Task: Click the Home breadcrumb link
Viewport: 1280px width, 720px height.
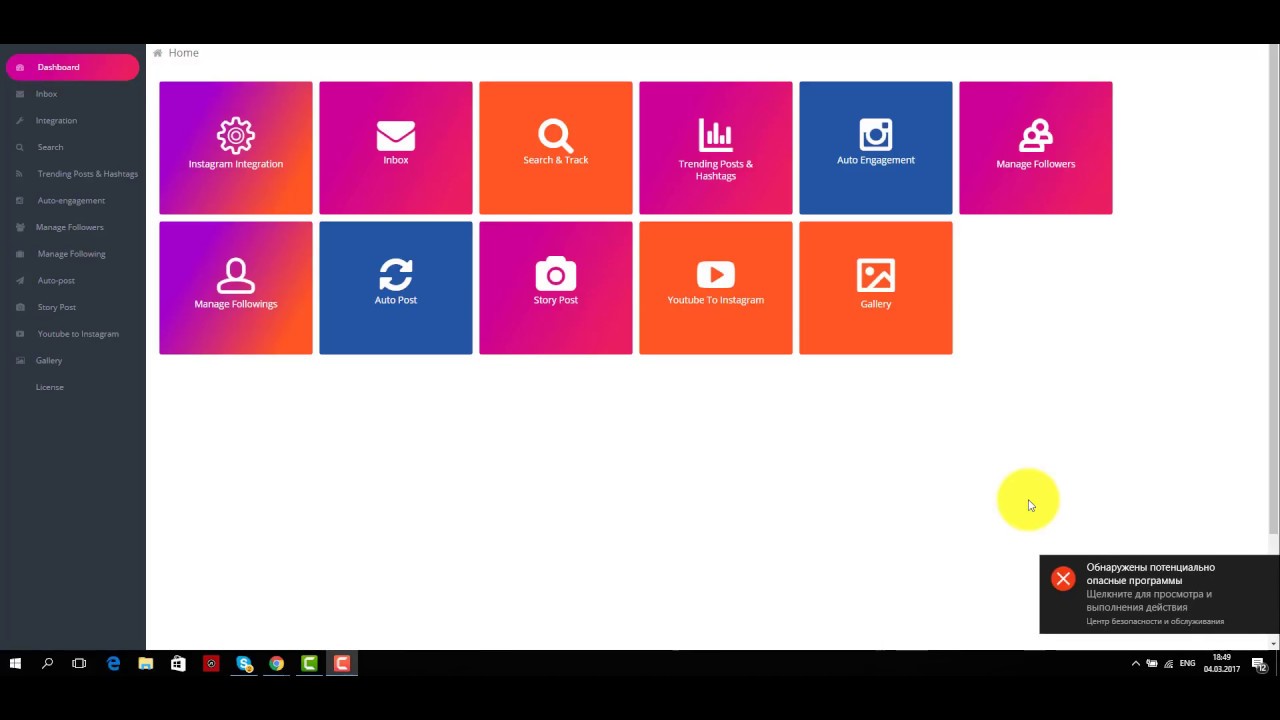Action: [183, 53]
